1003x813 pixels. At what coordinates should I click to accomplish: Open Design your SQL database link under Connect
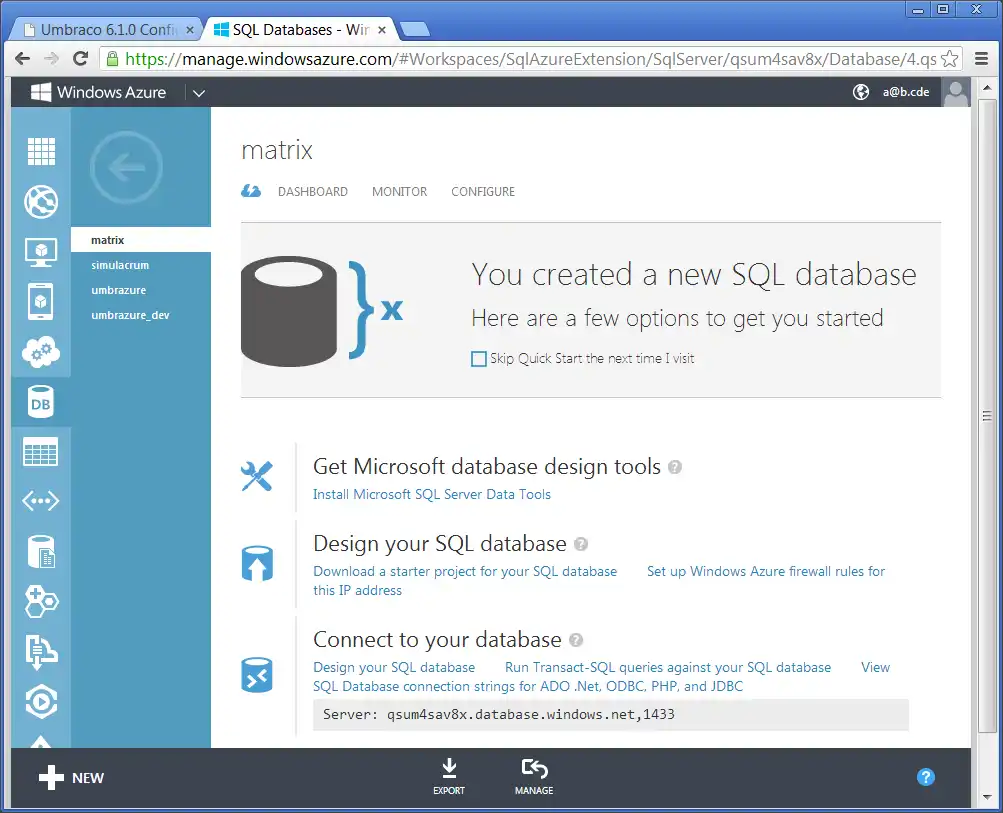point(394,667)
